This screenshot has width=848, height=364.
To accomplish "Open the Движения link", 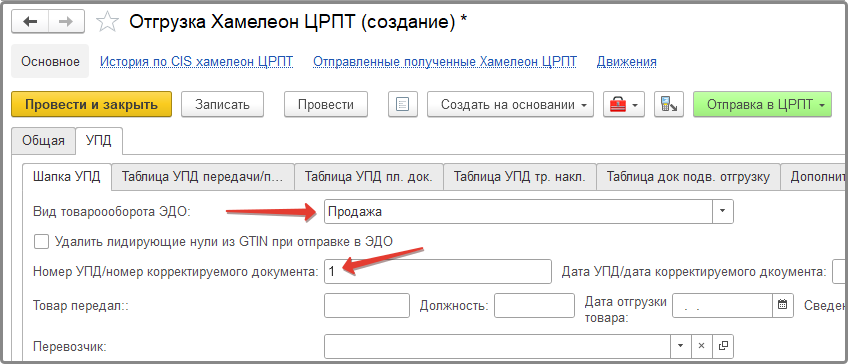I will point(627,62).
